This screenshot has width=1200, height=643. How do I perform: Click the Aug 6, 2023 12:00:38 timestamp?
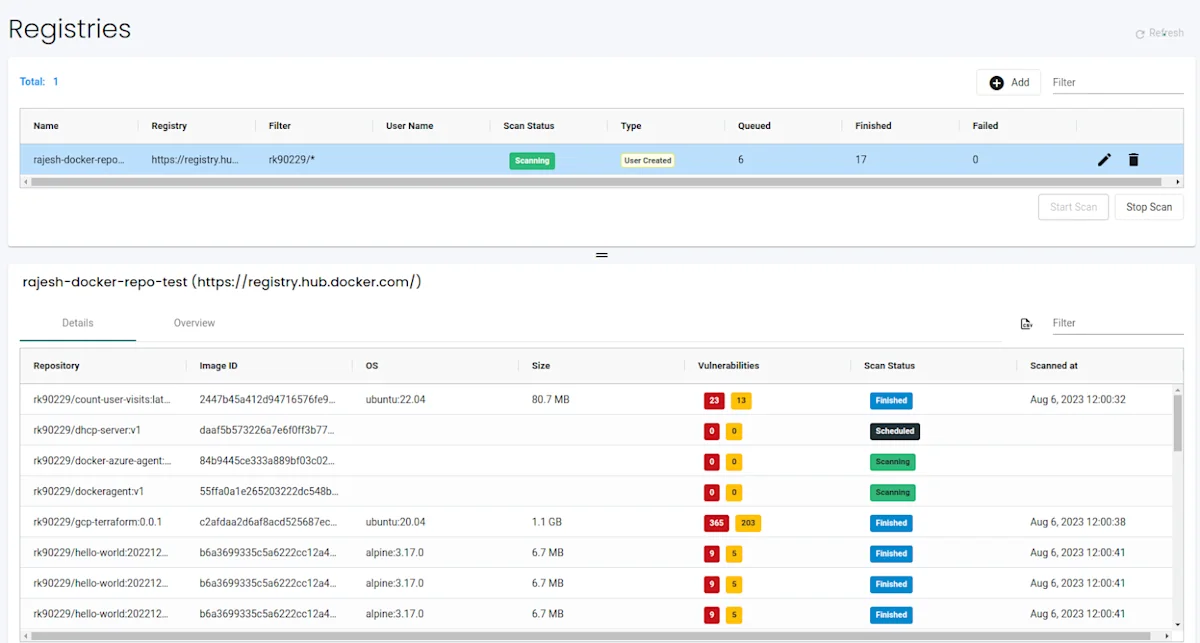[1078, 522]
